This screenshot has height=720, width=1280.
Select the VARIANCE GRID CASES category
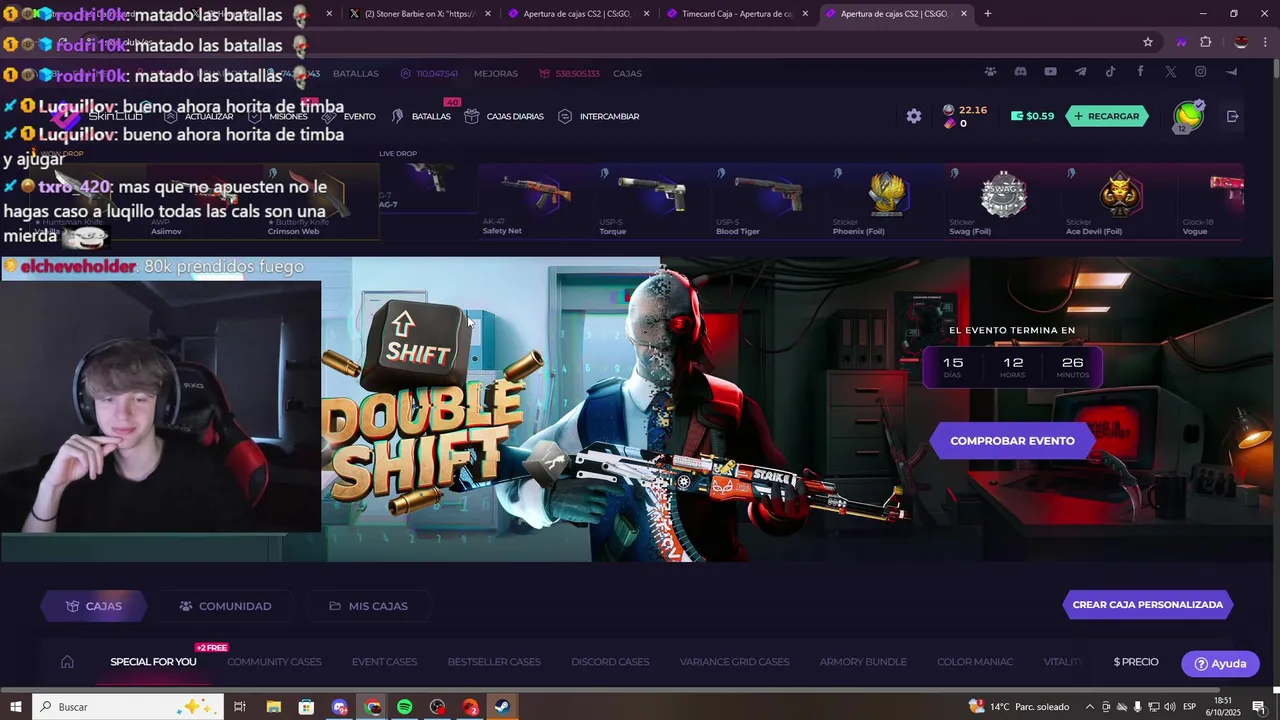click(x=734, y=662)
